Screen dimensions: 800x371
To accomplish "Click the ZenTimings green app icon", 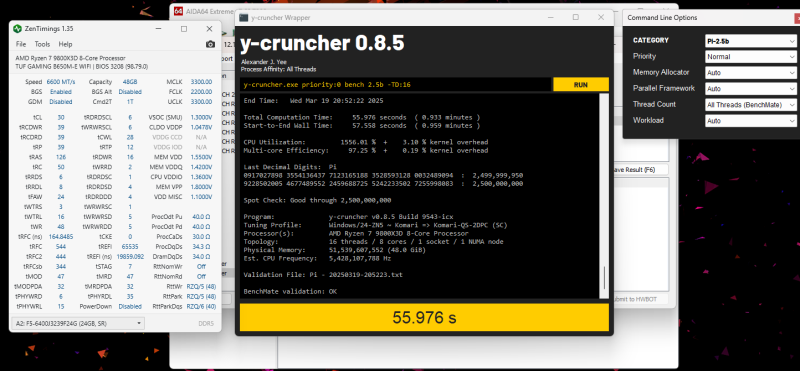I will click(x=17, y=29).
